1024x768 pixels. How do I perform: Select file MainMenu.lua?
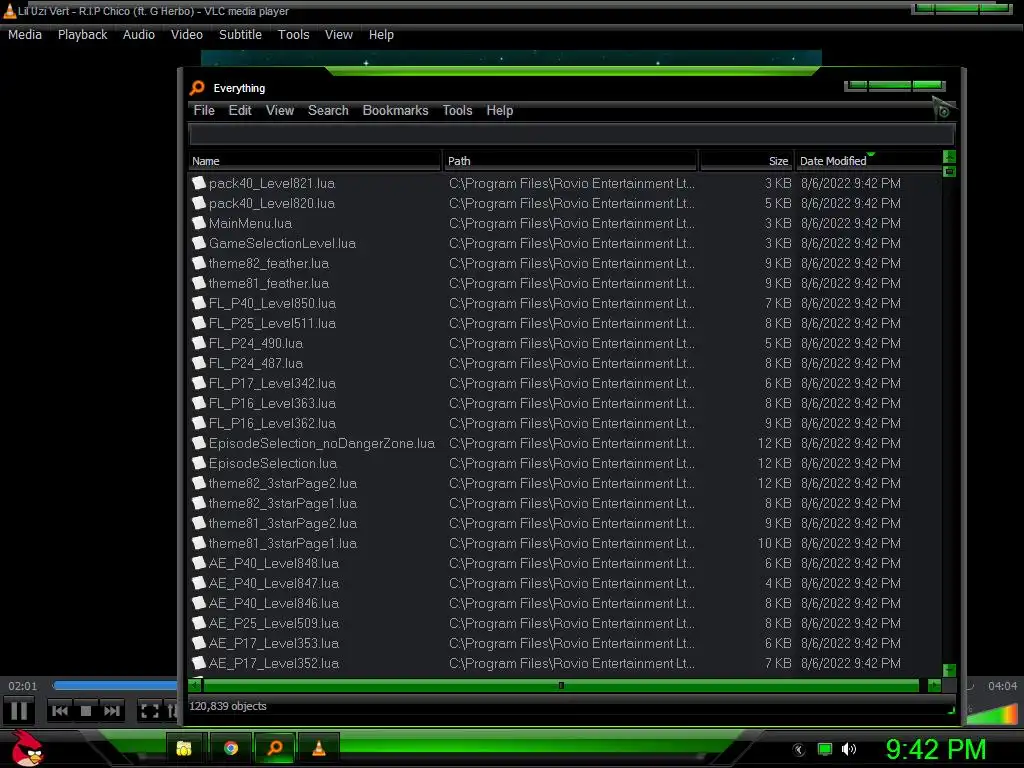pos(250,223)
